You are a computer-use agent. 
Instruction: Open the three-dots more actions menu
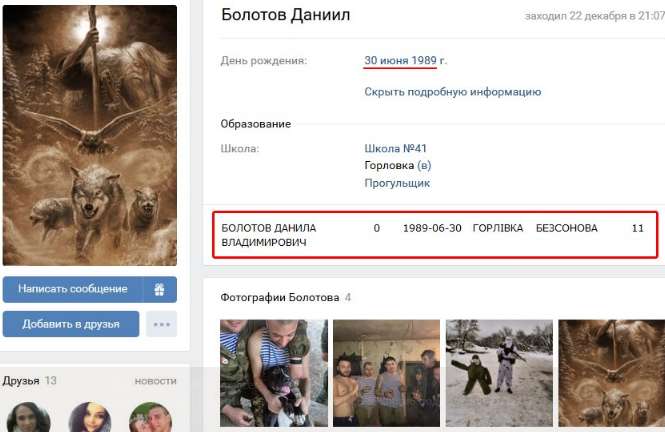click(161, 324)
